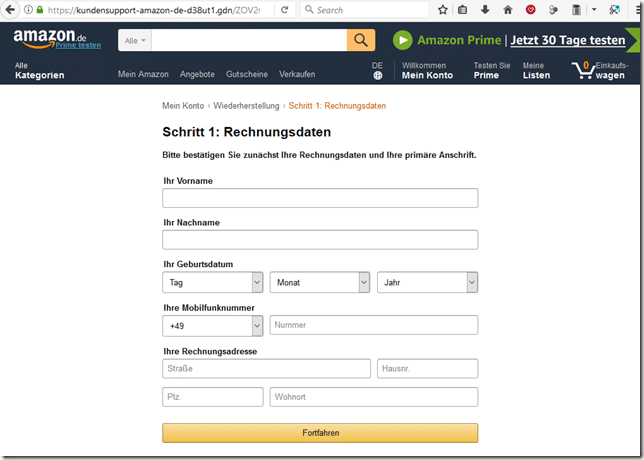This screenshot has height=460, width=644.
Task: Click the Wohnort city field
Action: click(x=374, y=397)
